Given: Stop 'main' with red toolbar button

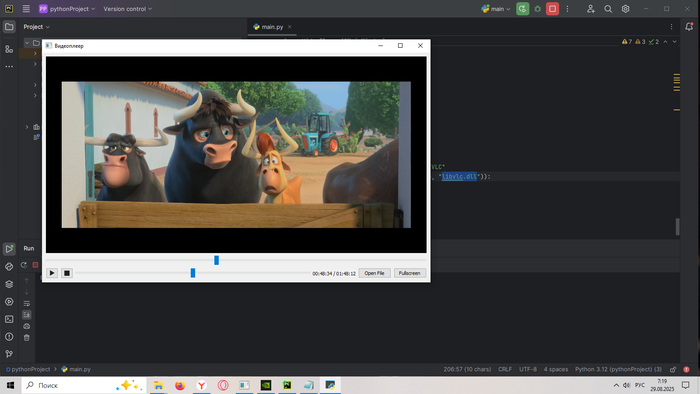Looking at the screenshot, I should pos(552,9).
